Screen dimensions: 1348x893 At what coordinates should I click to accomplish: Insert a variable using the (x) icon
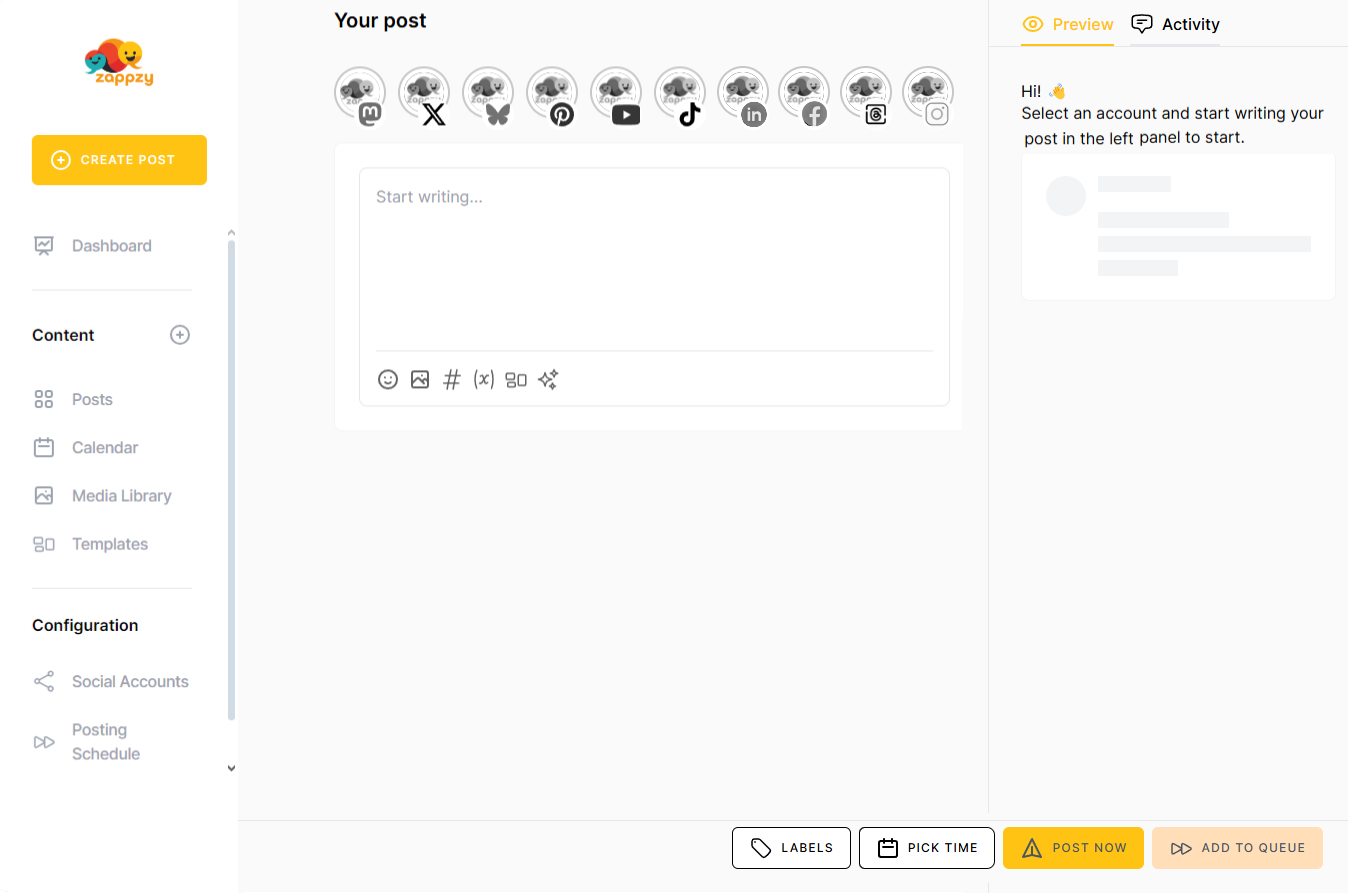pyautogui.click(x=484, y=379)
